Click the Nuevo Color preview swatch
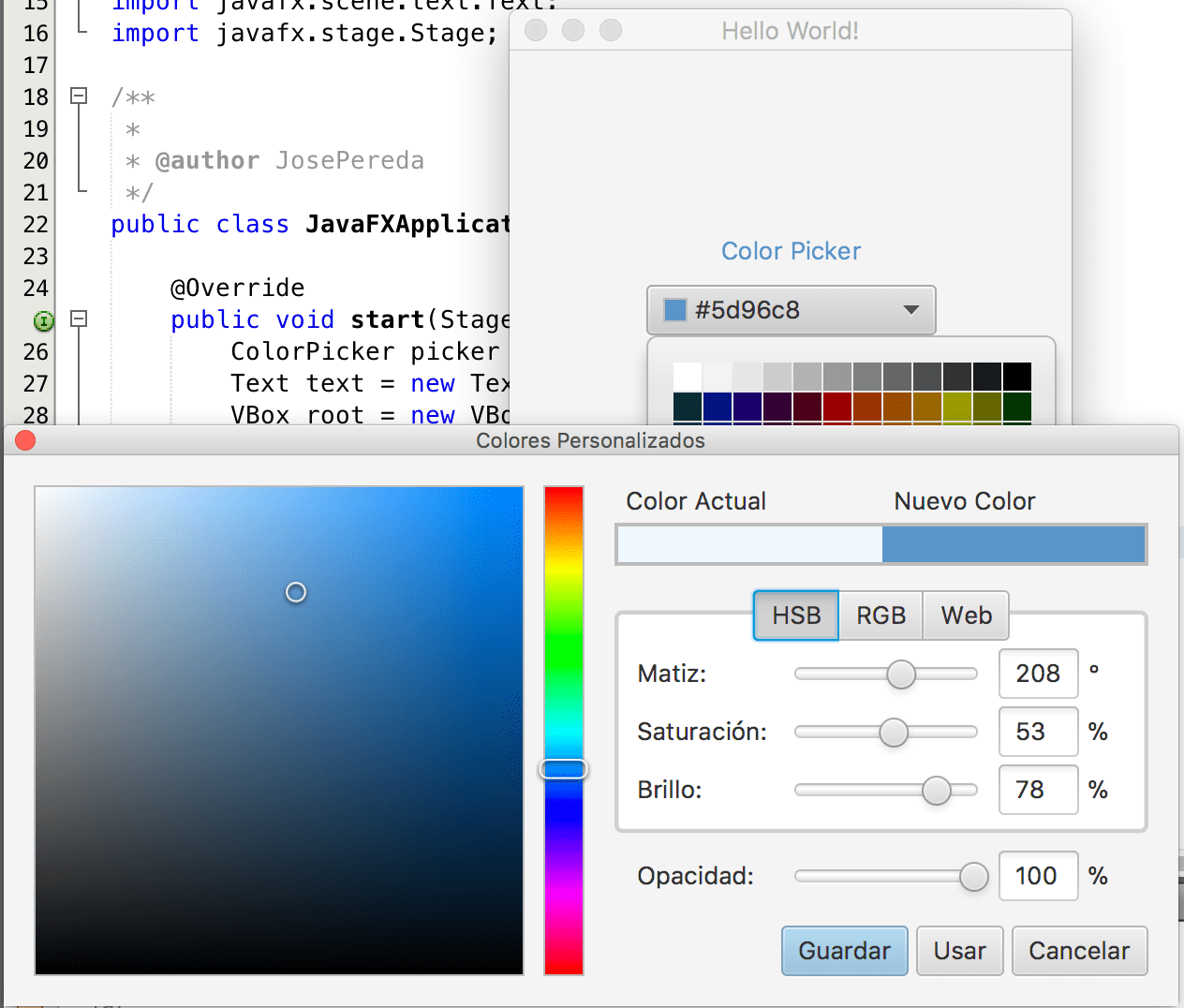The height and width of the screenshot is (1008, 1184). 1014,544
